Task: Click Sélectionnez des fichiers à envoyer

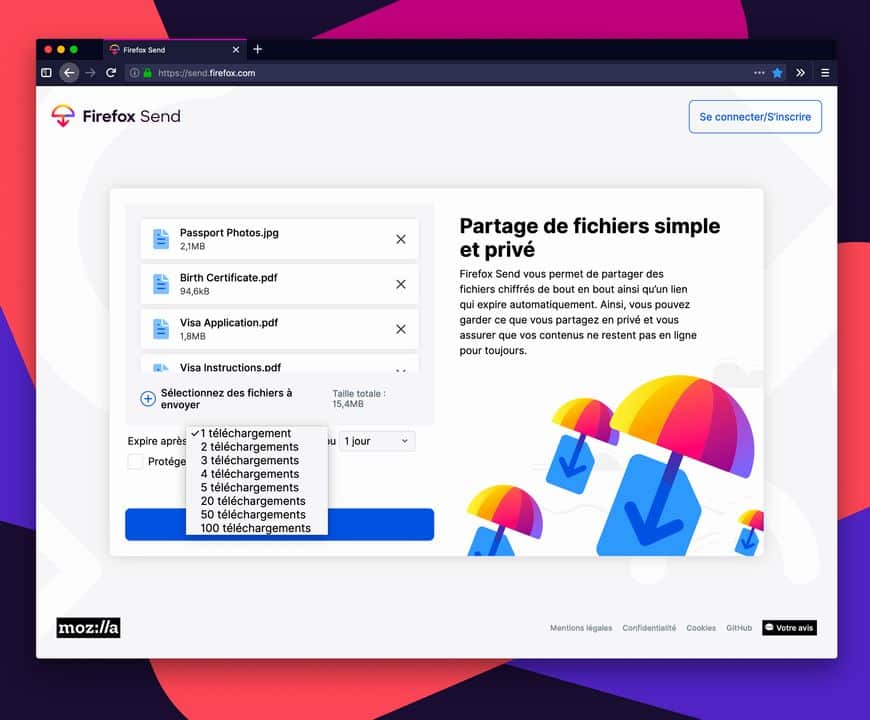Action: pos(226,398)
